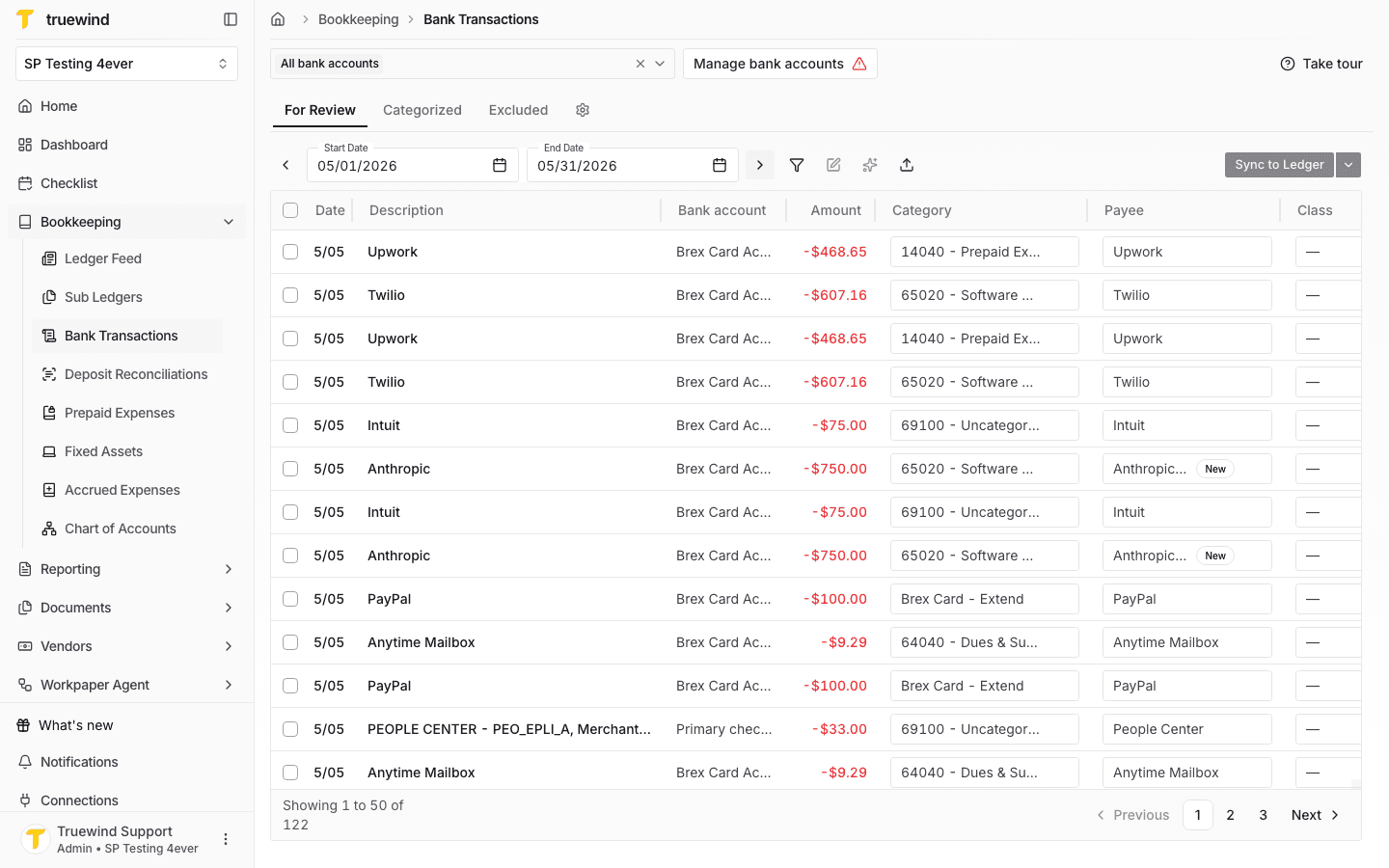Check PEOPLE CENTER row checkbox
Screen dimensions: 1389x868
point(290,729)
